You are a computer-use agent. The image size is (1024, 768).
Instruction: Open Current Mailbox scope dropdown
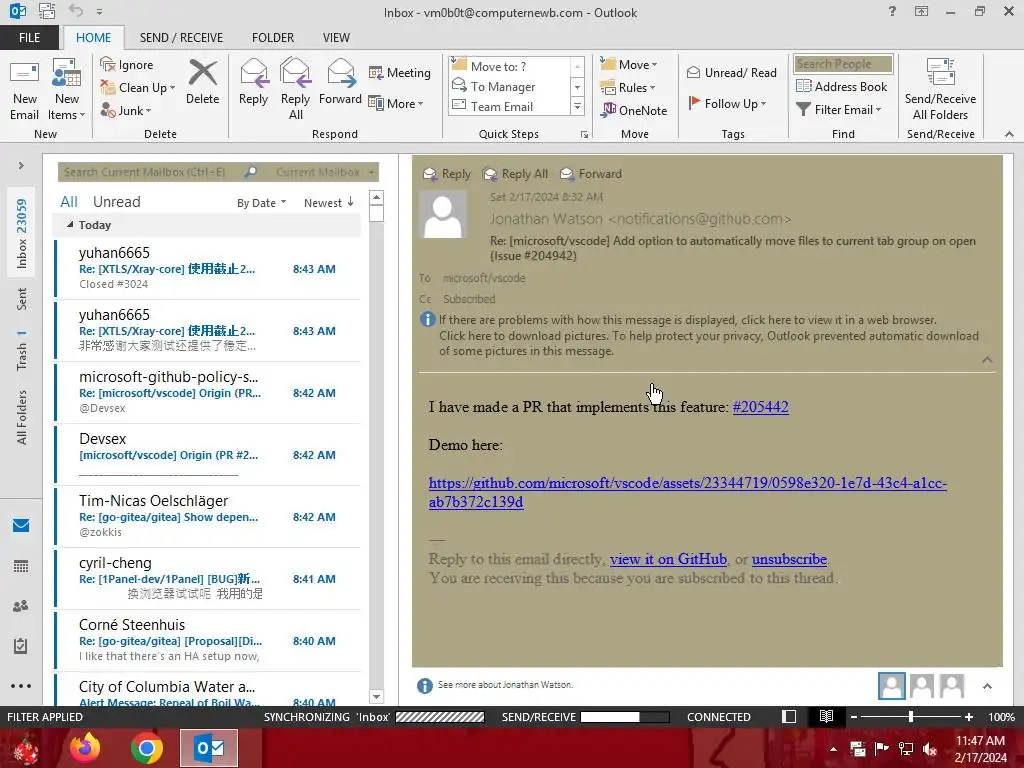click(324, 172)
